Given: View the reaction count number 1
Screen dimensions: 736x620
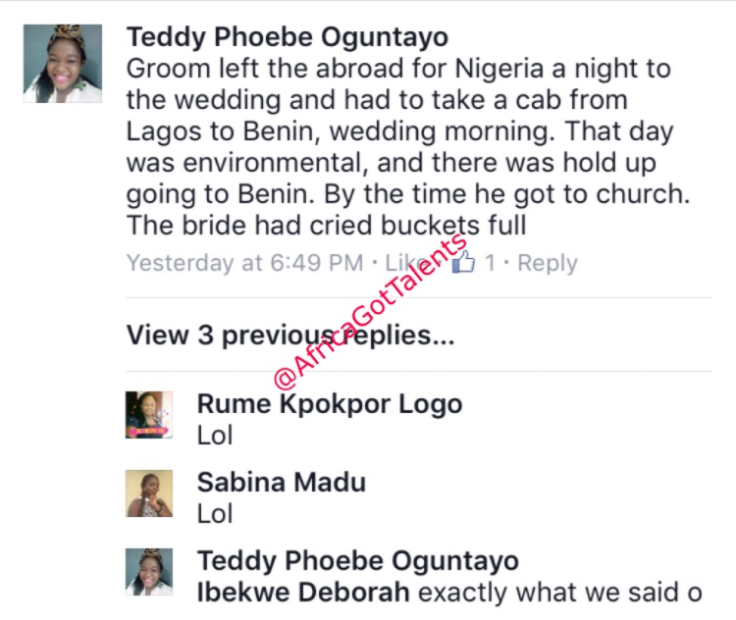Looking at the screenshot, I should click(x=490, y=263).
